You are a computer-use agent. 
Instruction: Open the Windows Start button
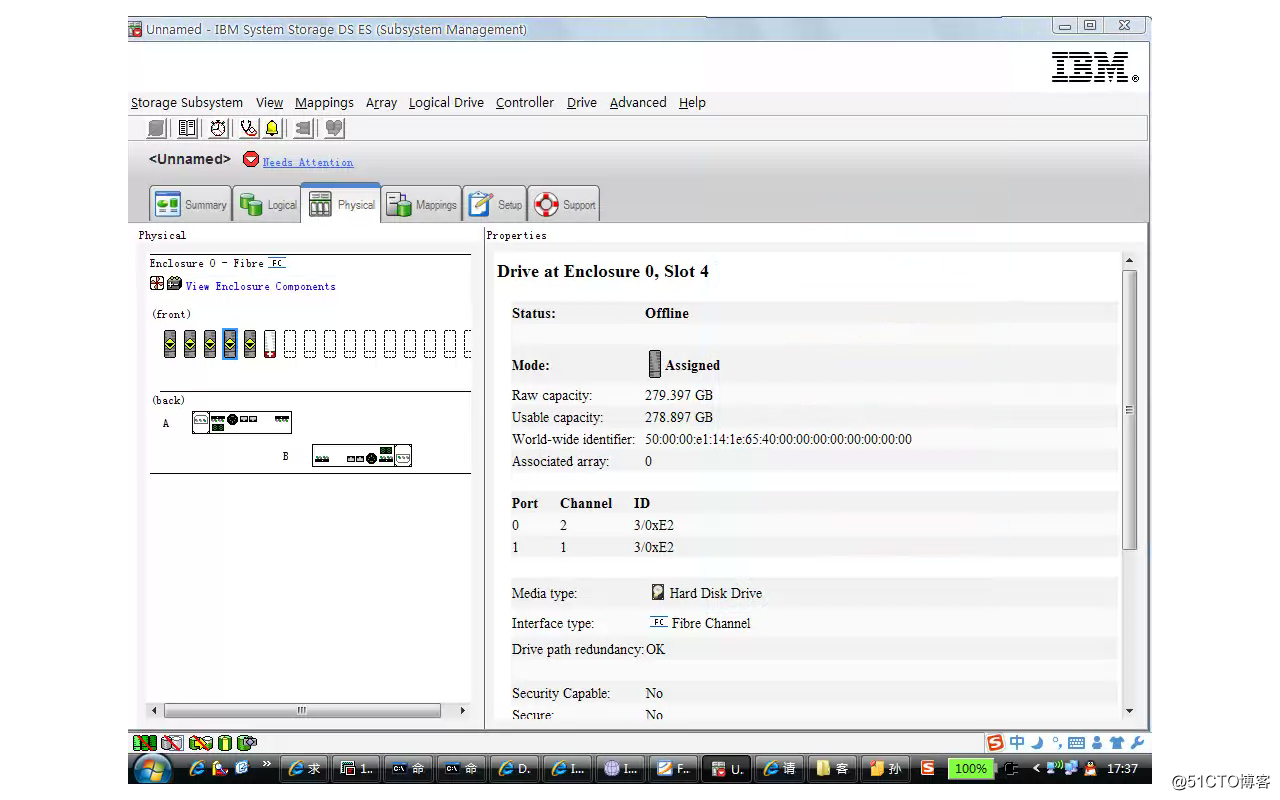pos(152,768)
